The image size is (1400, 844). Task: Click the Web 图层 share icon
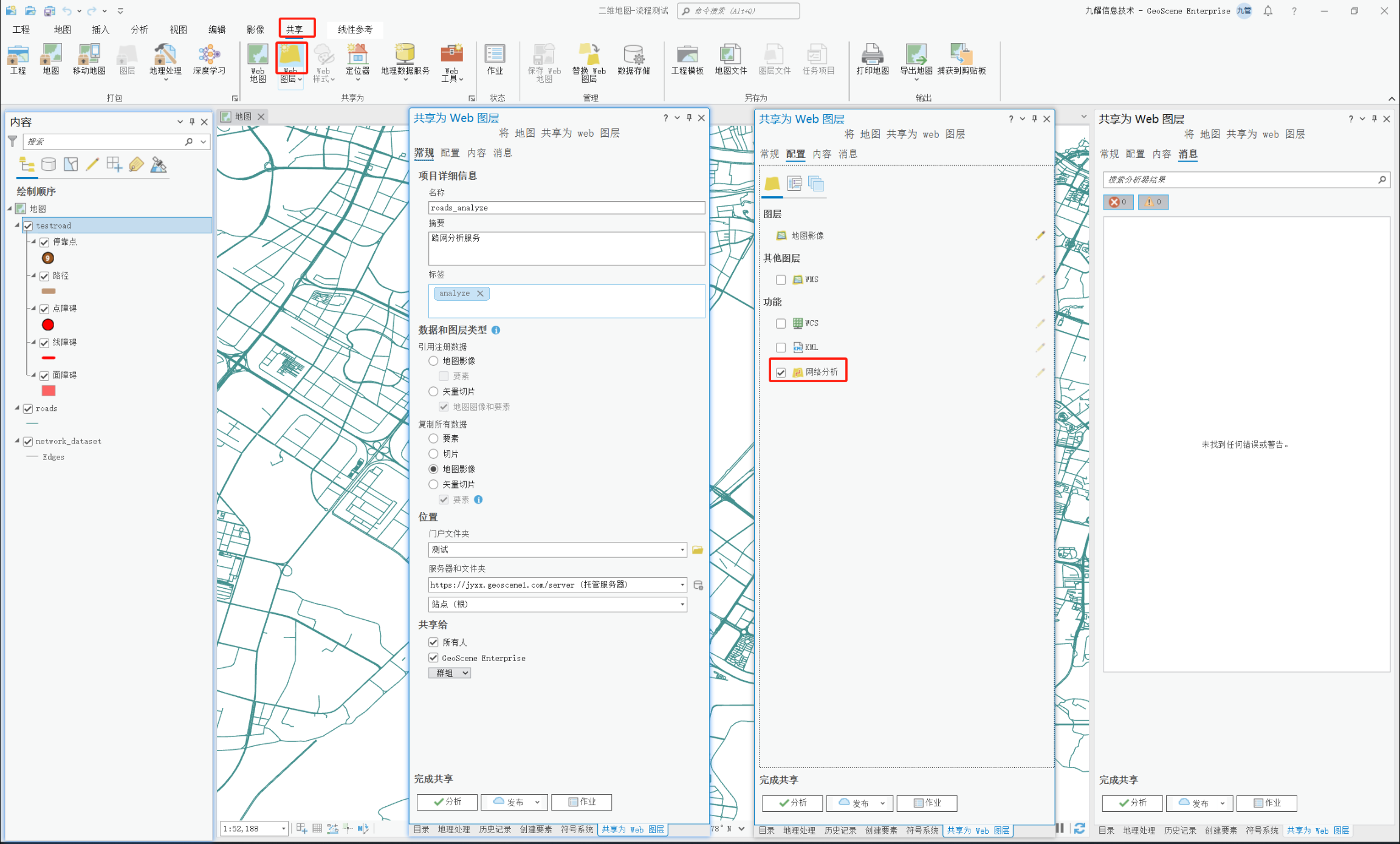pos(291,63)
